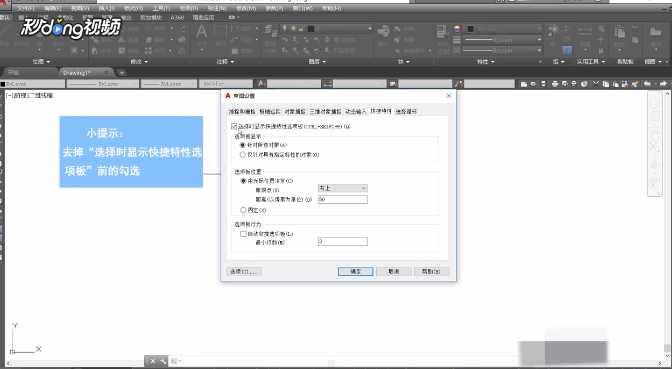This screenshot has height=369, width=672.
Task: Close the drafting settings dialog
Action: [449, 96]
